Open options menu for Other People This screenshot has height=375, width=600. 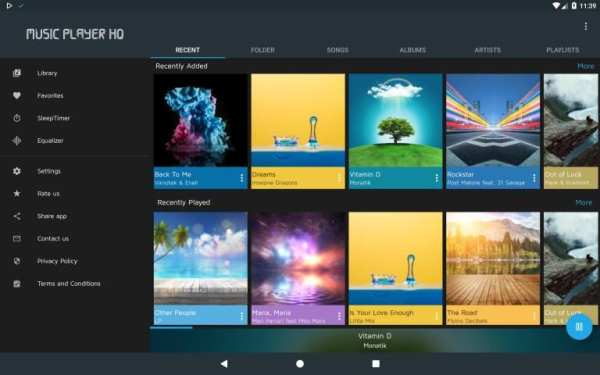click(242, 316)
